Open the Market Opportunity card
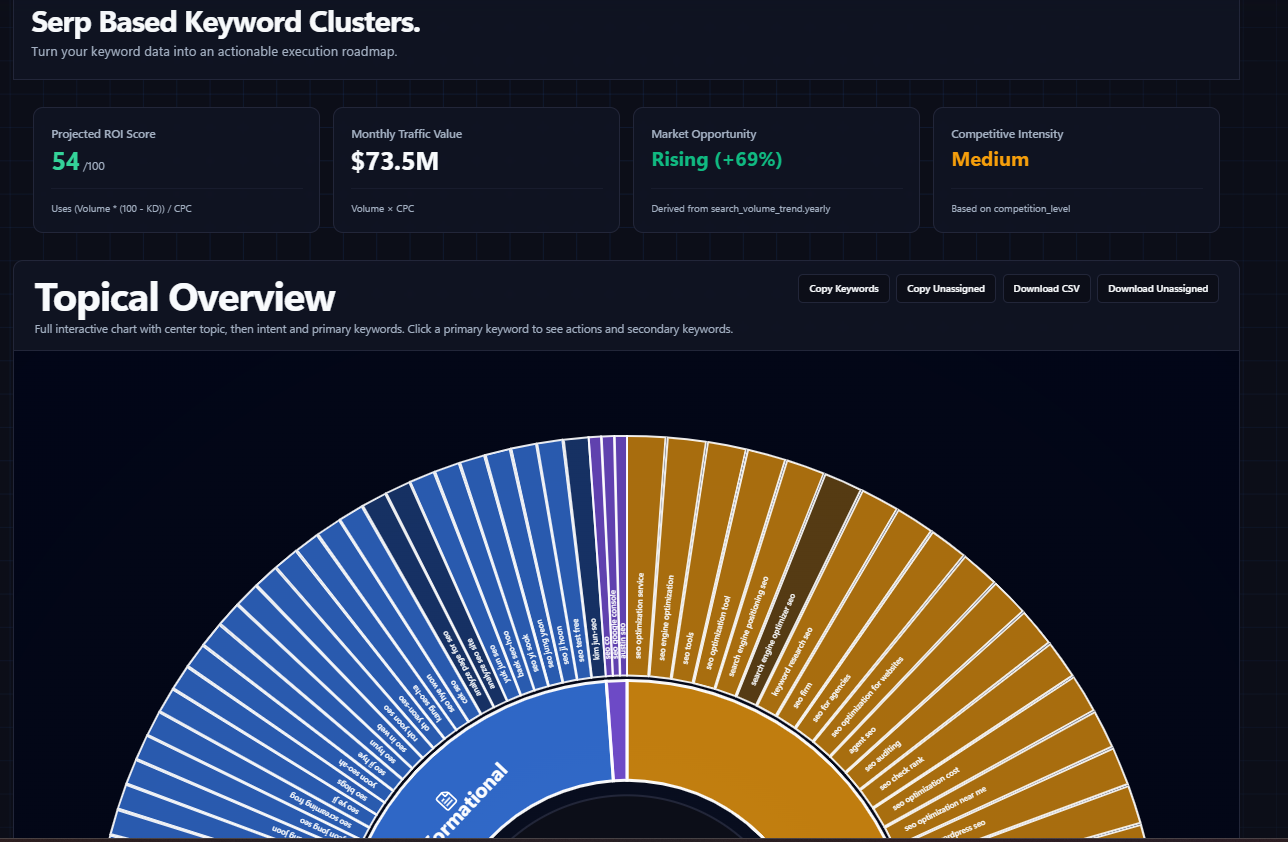Screen dimensions: 1288x842 [x=776, y=170]
